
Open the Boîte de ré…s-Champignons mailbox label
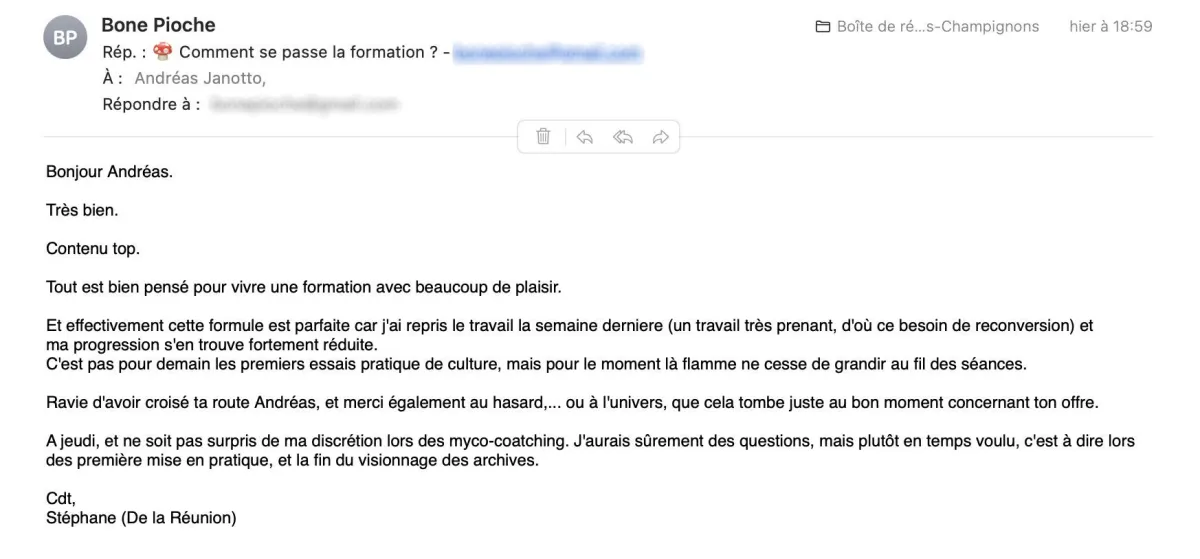(x=937, y=27)
